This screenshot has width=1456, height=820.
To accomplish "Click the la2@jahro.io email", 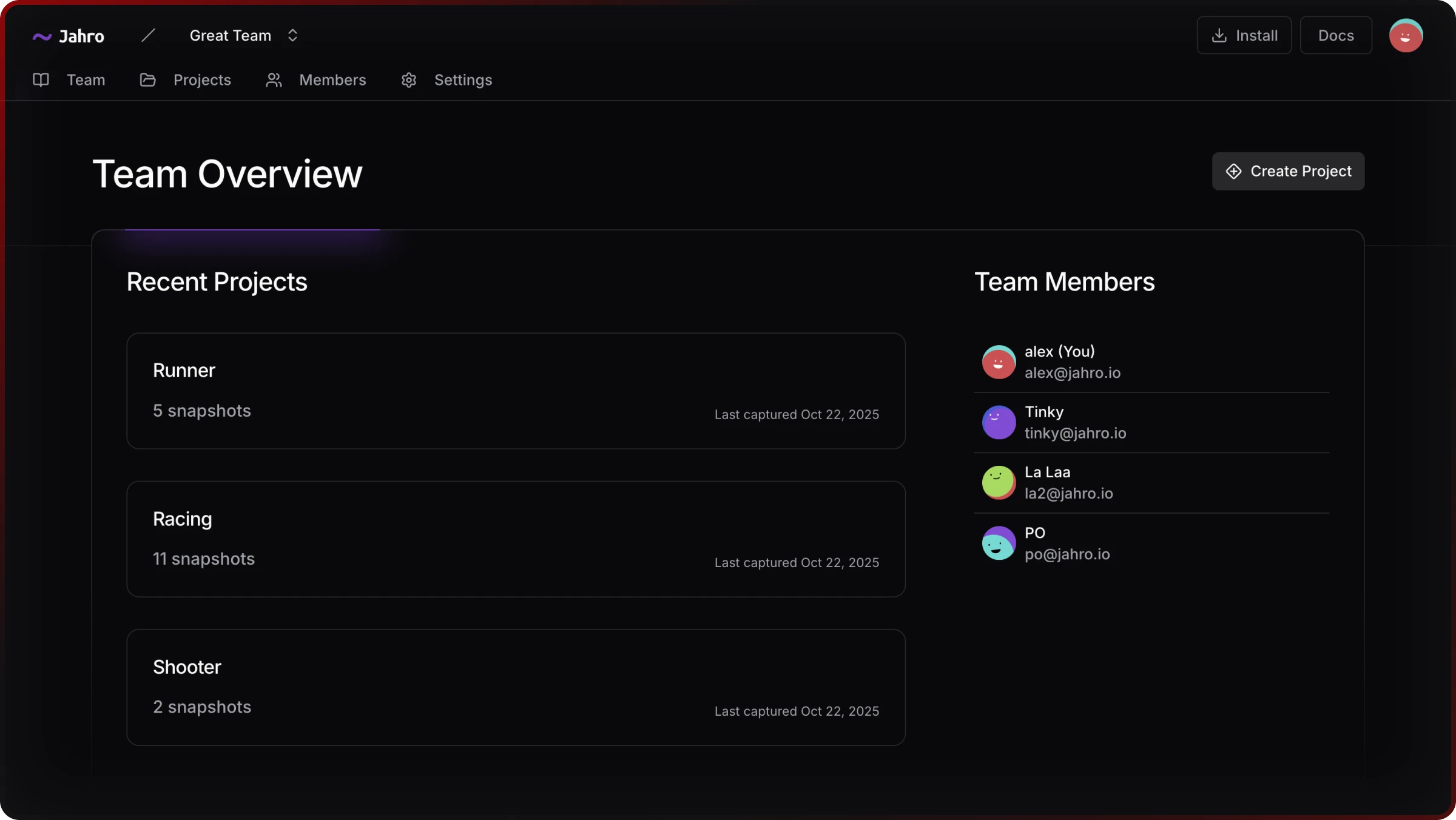I will (1069, 494).
